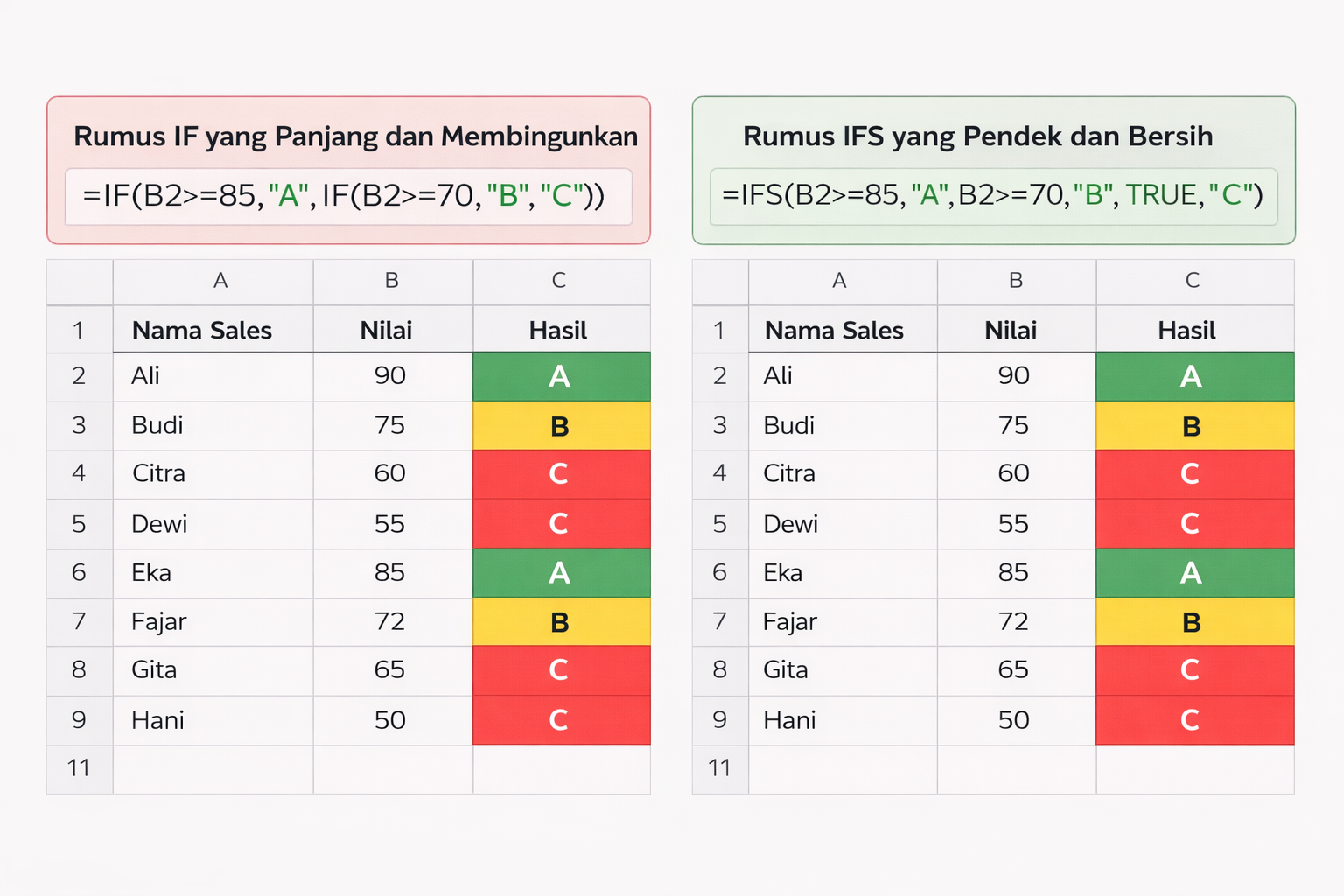Click the Nilai header cell in right table
This screenshot has height=896, width=1344.
(1015, 331)
